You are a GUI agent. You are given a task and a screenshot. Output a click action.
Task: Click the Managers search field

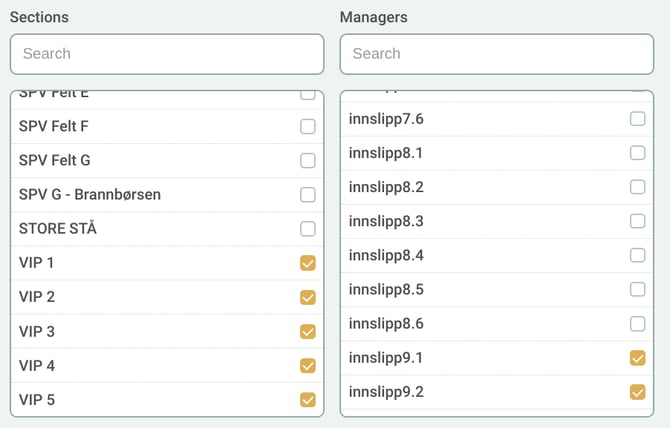[x=497, y=54]
